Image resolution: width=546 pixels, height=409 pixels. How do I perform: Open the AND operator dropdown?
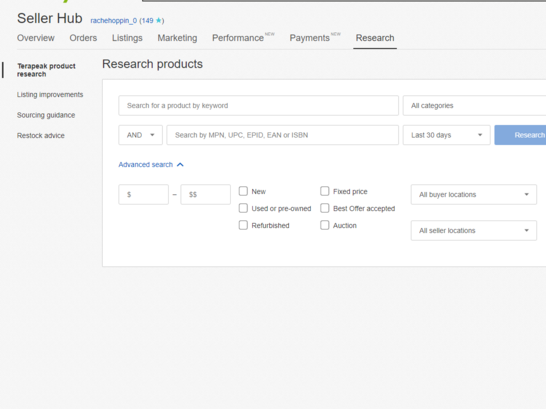click(140, 135)
